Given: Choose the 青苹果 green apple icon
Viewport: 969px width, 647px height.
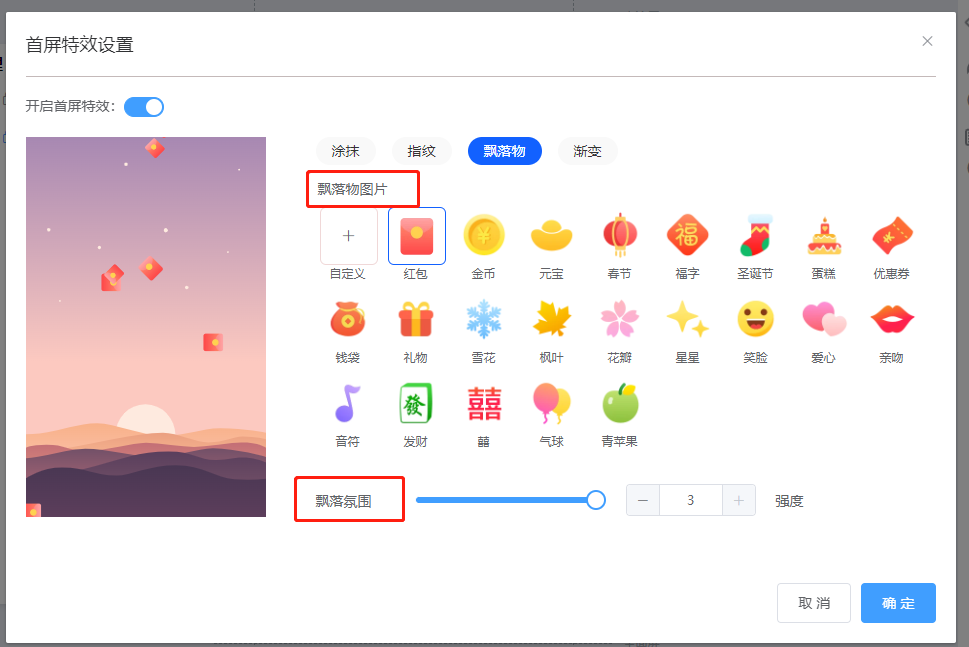Looking at the screenshot, I should pyautogui.click(x=619, y=404).
